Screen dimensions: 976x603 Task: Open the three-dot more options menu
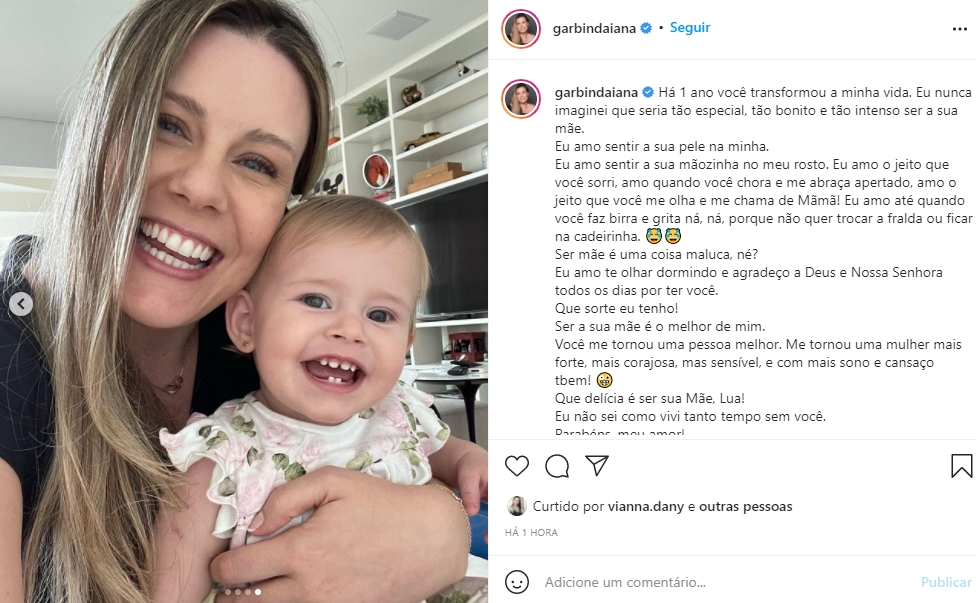tap(960, 29)
